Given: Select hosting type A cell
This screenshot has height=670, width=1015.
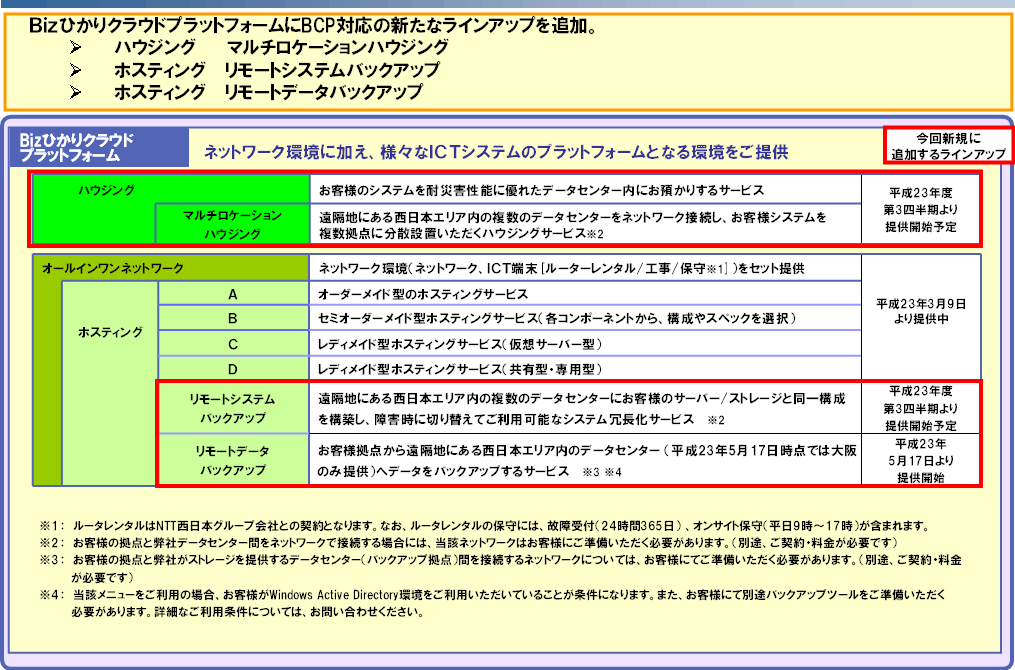Looking at the screenshot, I should pyautogui.click(x=233, y=295).
